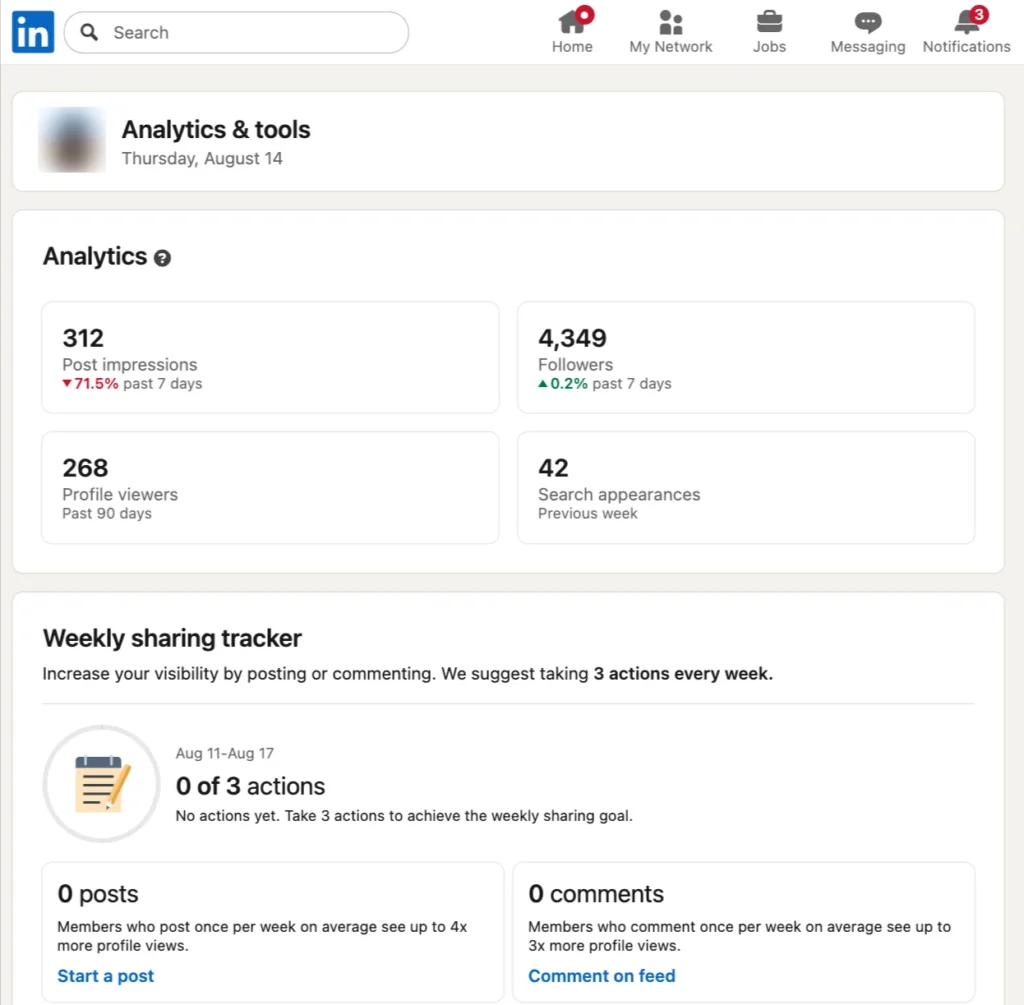Open the 4,349 Followers card
The image size is (1024, 1005).
click(746, 357)
